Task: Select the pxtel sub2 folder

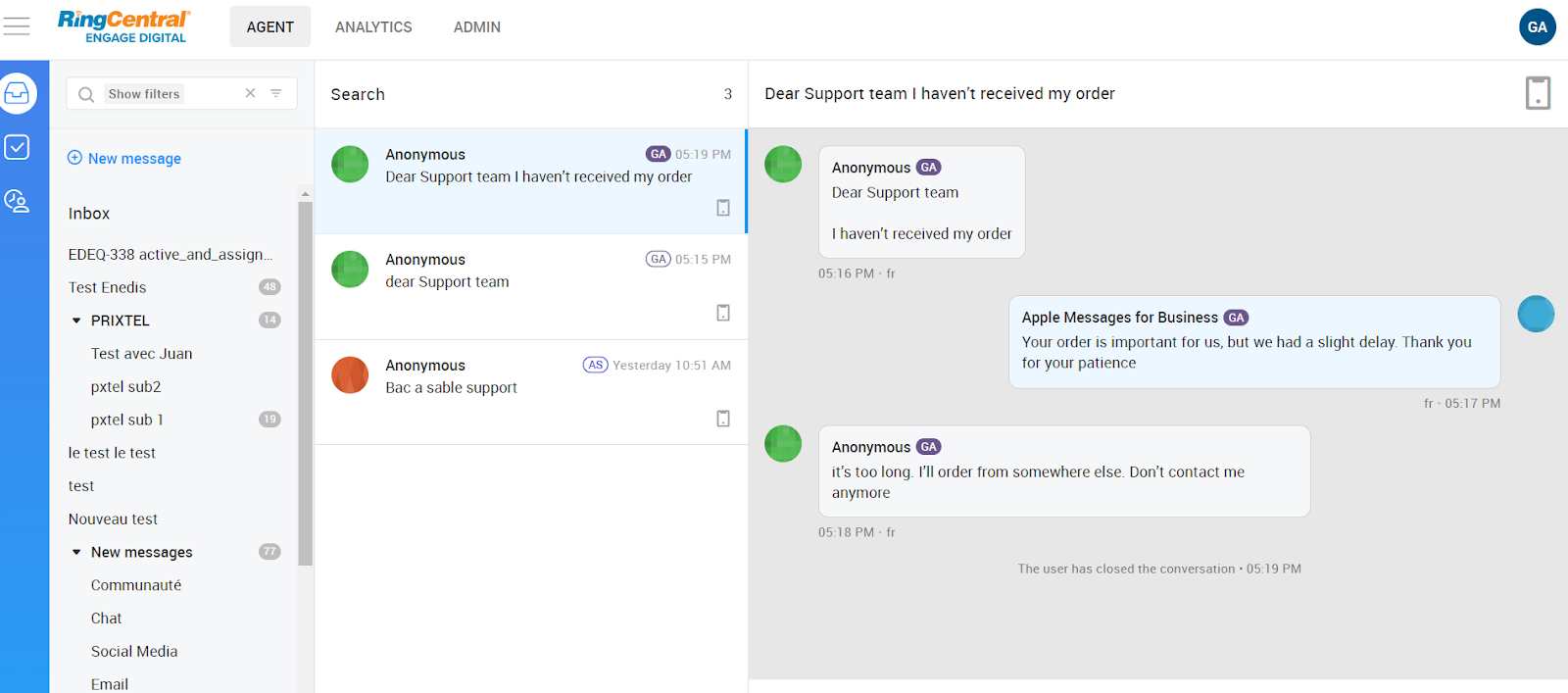Action: click(x=125, y=387)
